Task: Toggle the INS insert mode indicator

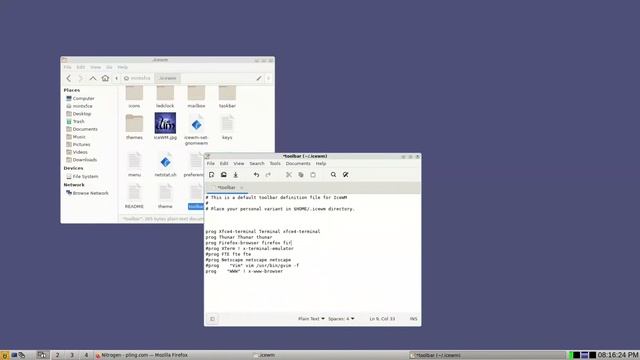Action: coord(413,319)
